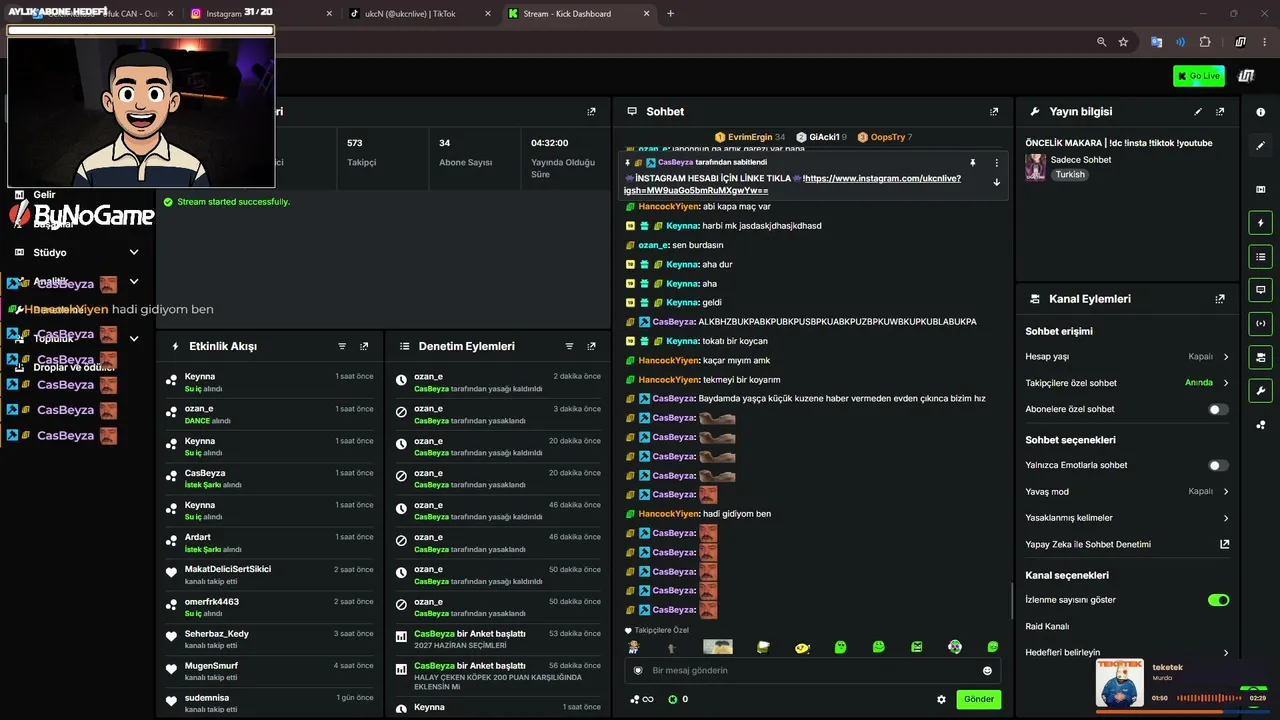Open browser zoom magnifier icon

tap(1101, 42)
